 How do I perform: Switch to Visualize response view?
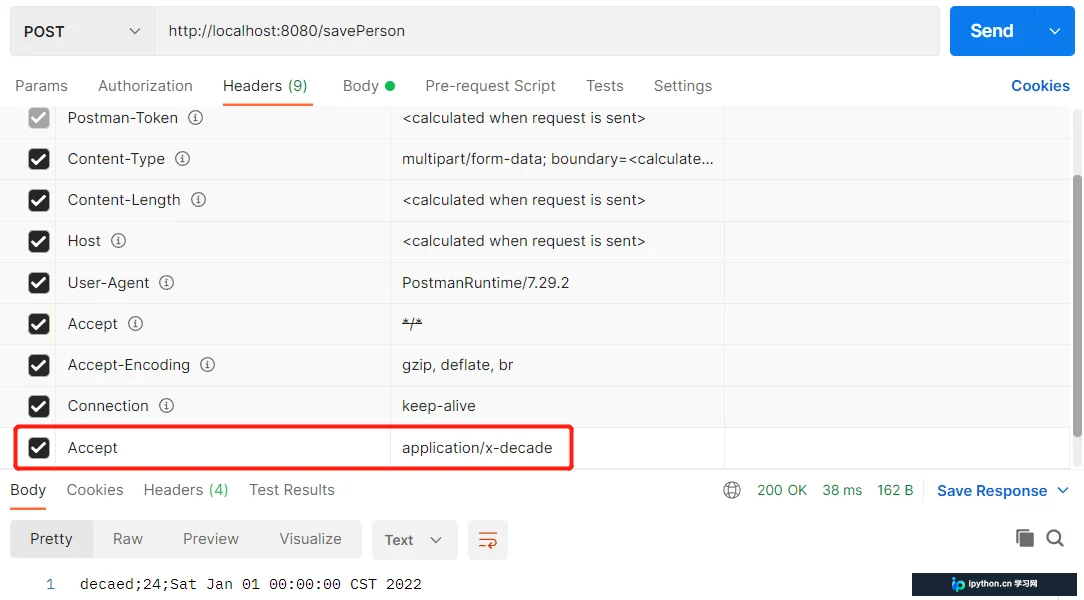click(310, 539)
